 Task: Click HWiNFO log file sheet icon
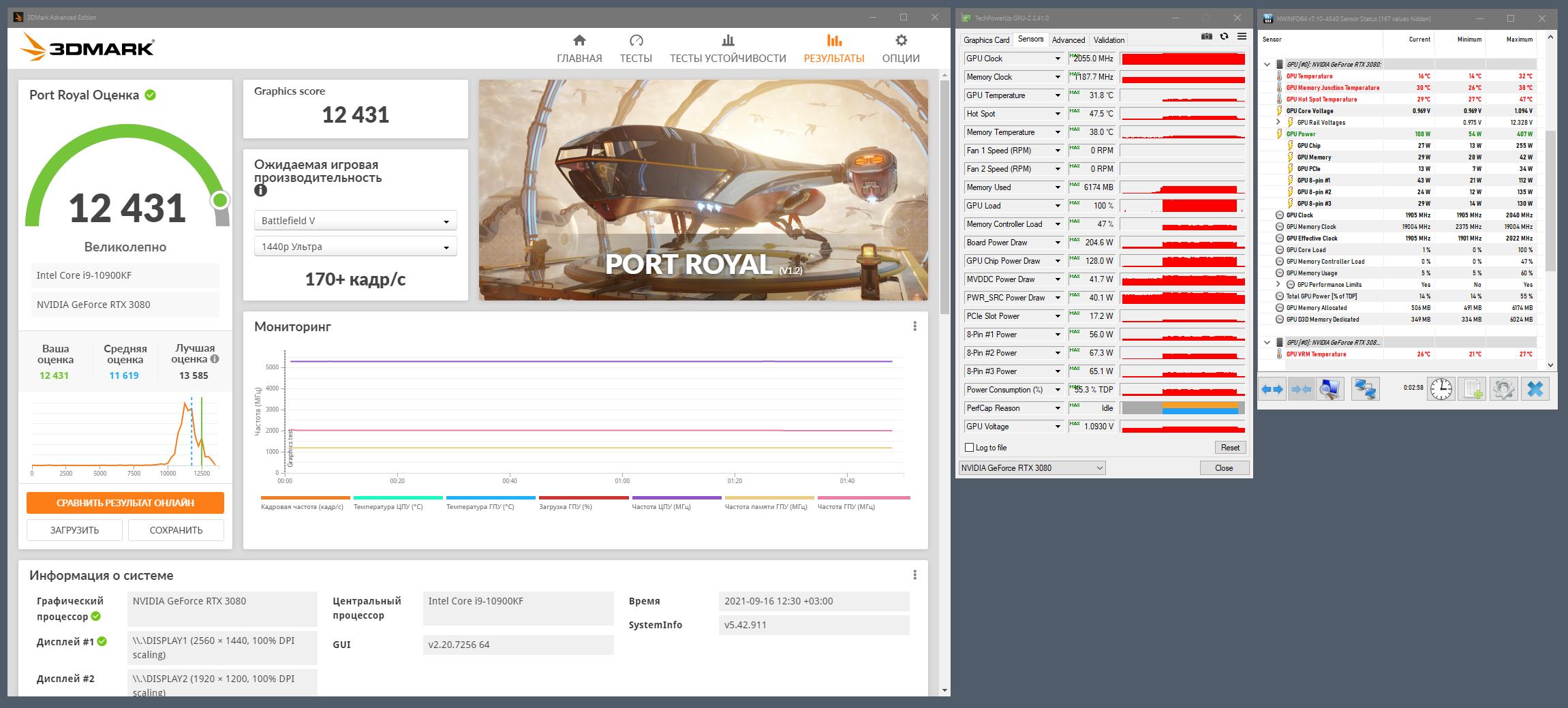click(1472, 389)
